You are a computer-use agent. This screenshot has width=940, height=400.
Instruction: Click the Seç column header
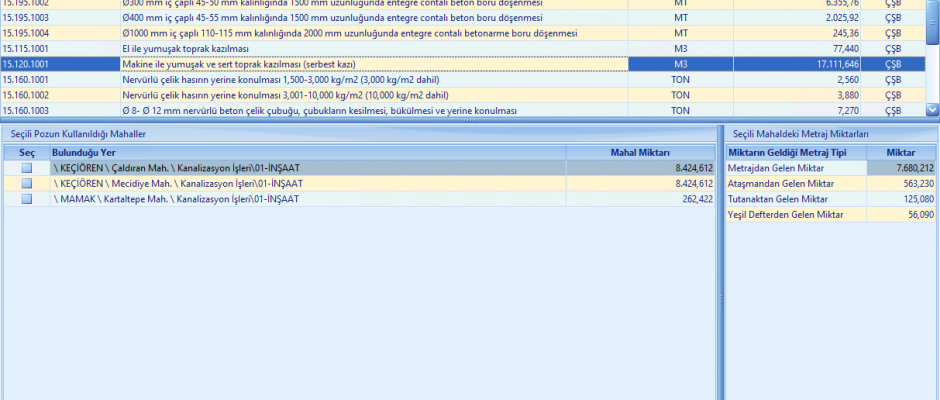(27, 152)
